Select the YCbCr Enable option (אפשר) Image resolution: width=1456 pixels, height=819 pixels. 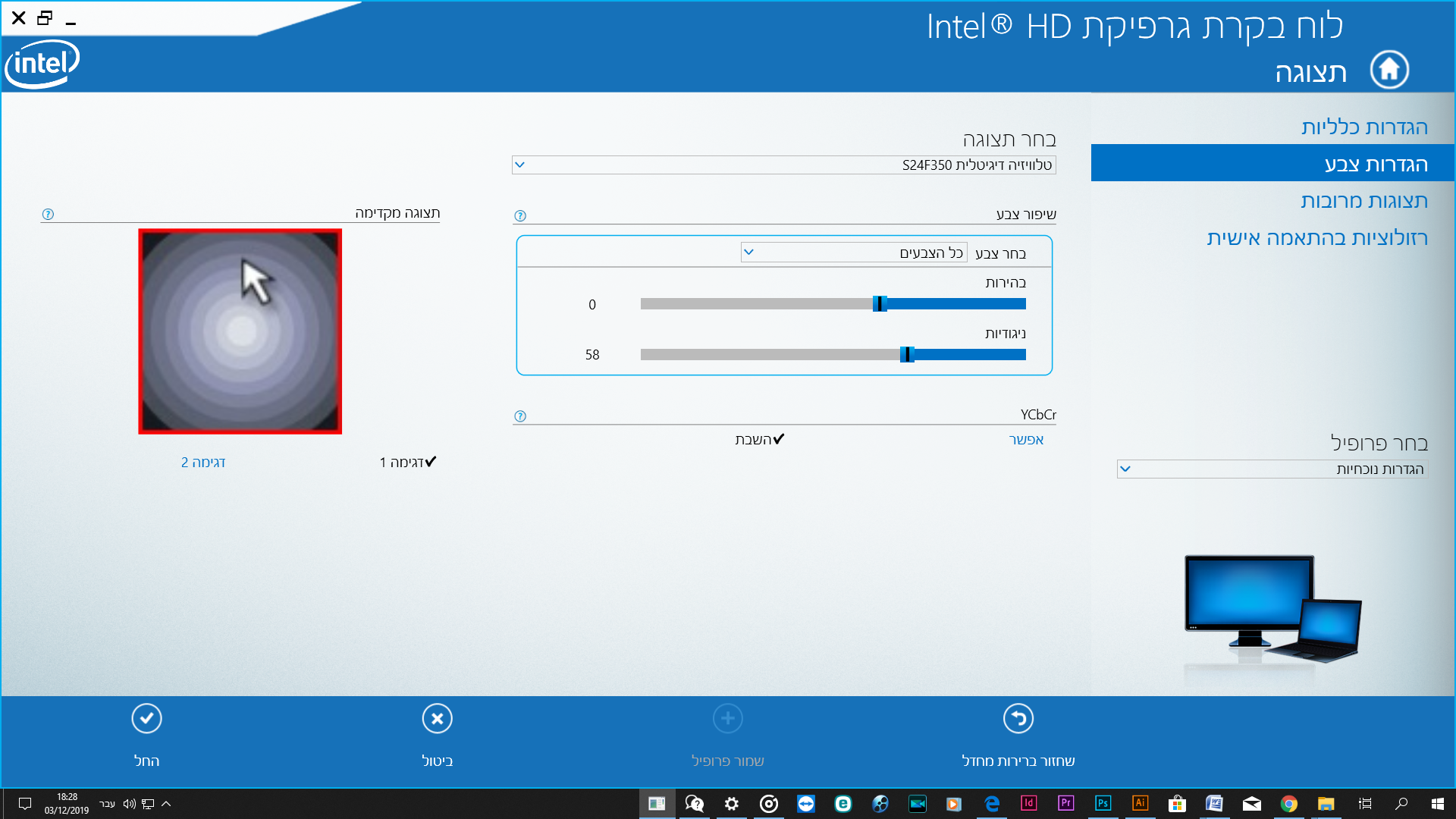1026,440
